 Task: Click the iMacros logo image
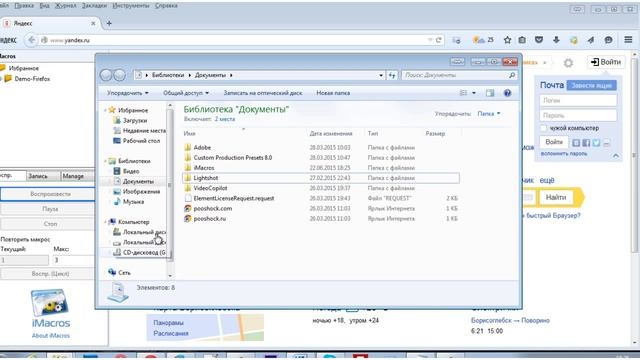(50, 302)
